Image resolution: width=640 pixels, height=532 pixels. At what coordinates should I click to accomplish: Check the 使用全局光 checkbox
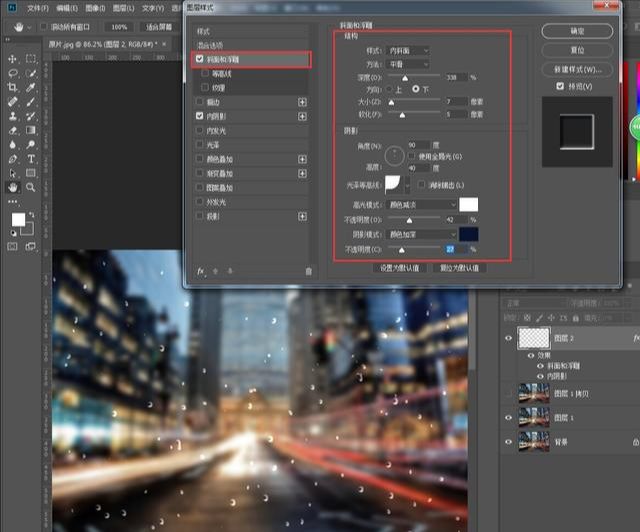(411, 156)
